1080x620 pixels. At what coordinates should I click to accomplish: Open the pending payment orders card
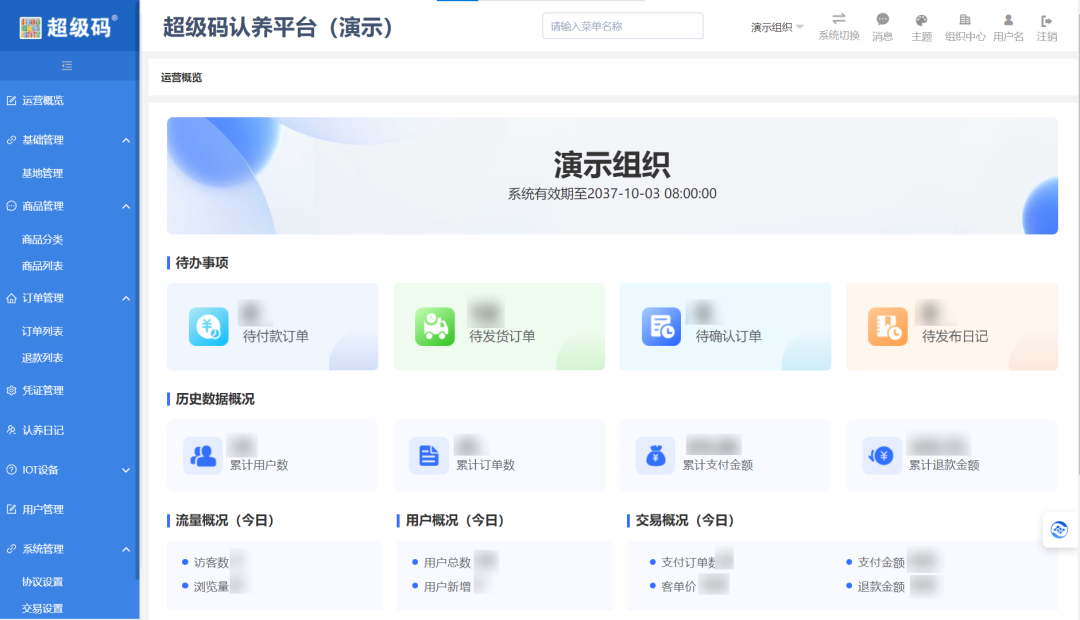pyautogui.click(x=272, y=327)
